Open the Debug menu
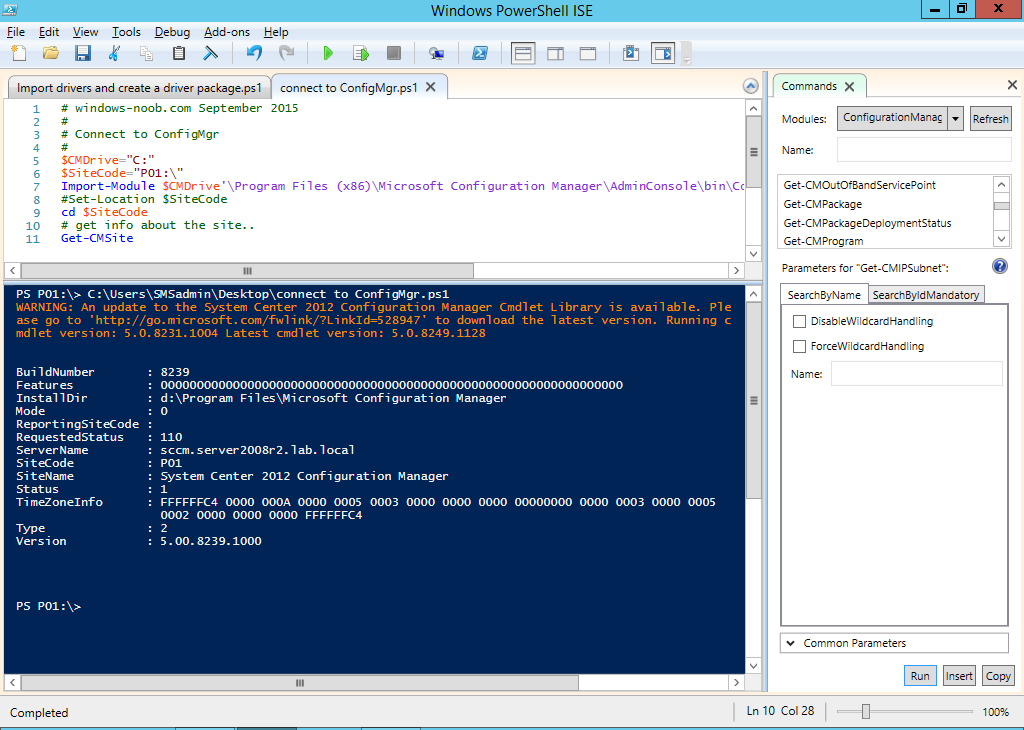This screenshot has height=730, width=1024. [172, 31]
